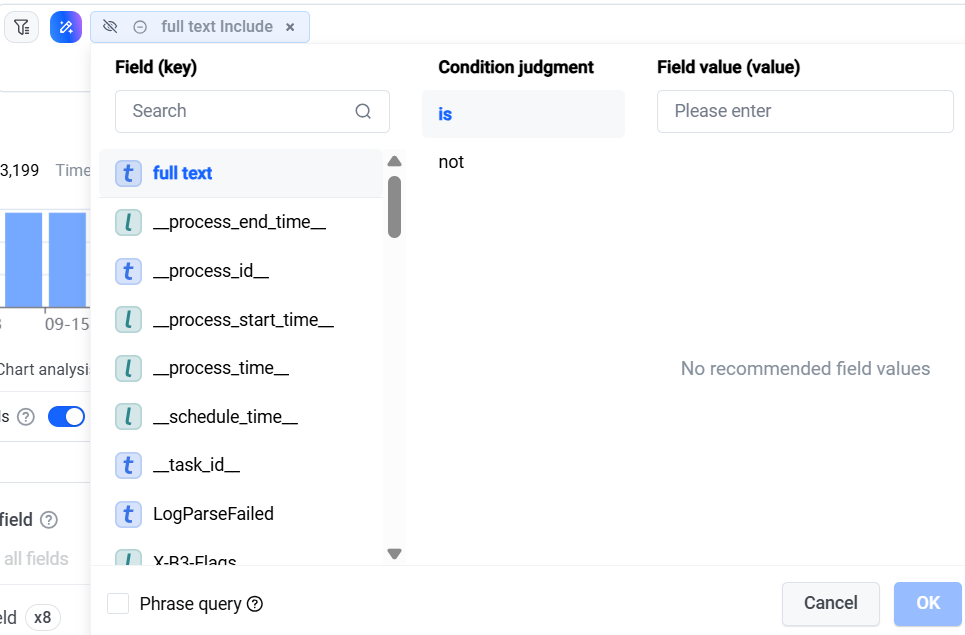The height and width of the screenshot is (635, 965).
Task: Click the minus circle icon on the filter tag
Action: pyautogui.click(x=140, y=27)
